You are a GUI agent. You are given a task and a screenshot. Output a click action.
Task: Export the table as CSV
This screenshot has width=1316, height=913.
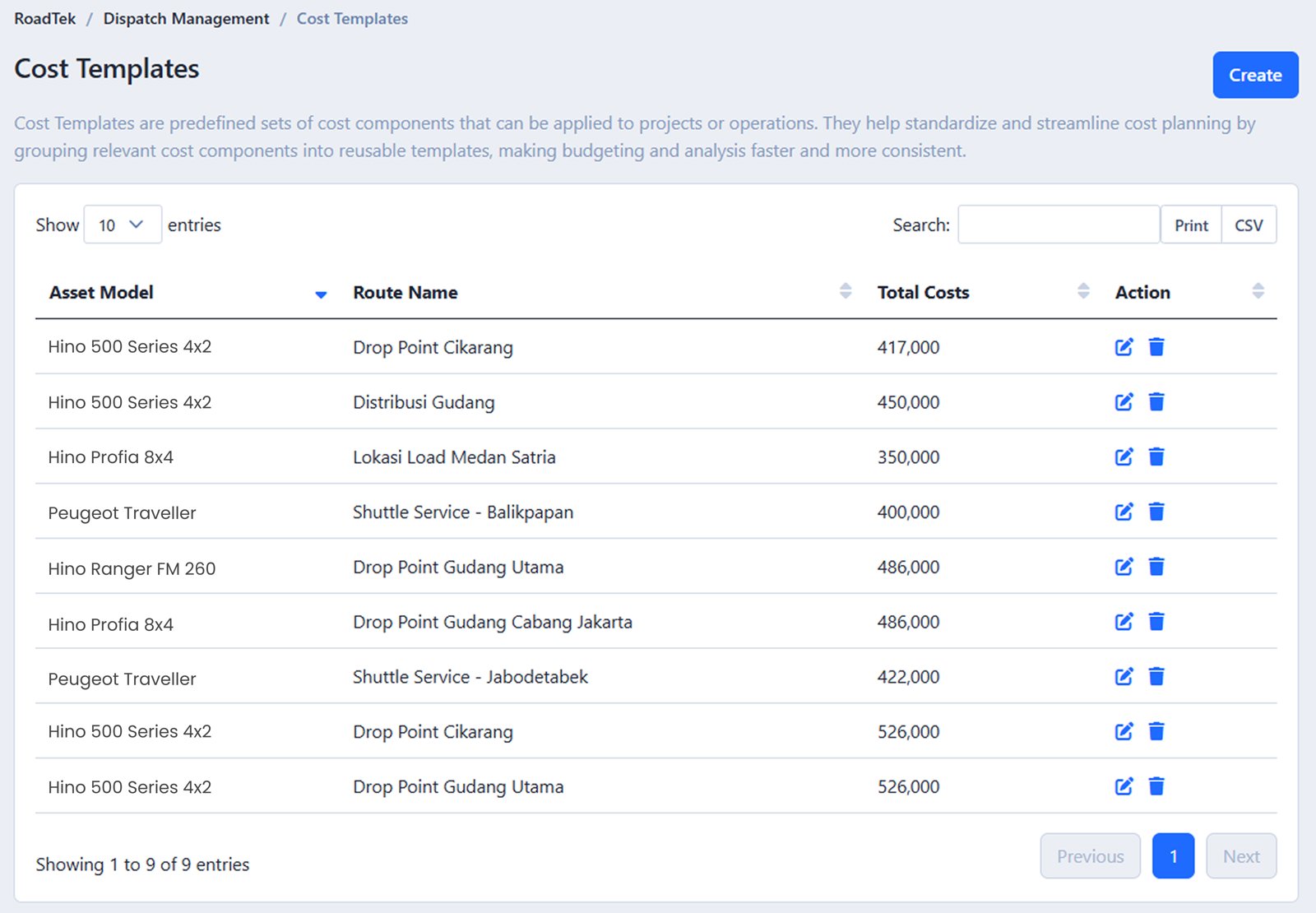[1248, 225]
